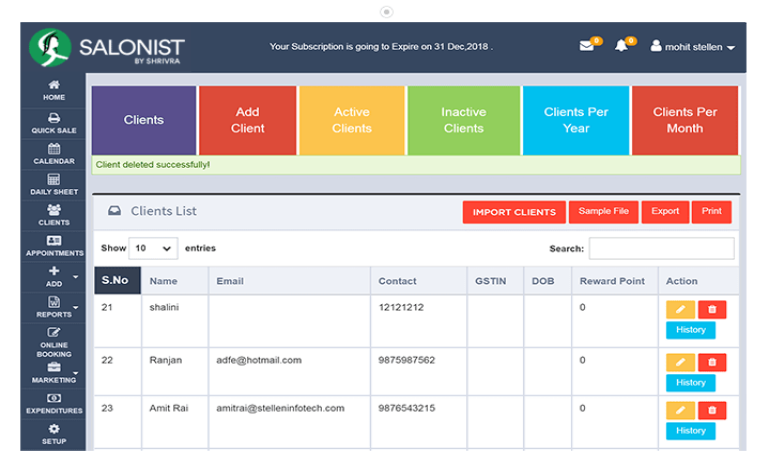The width and height of the screenshot is (770, 470).
Task: Click the Reports document icon in sidebar
Action: coord(54,302)
